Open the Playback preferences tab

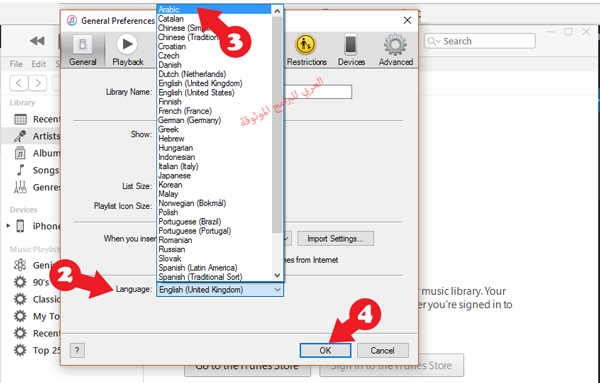pyautogui.click(x=127, y=50)
